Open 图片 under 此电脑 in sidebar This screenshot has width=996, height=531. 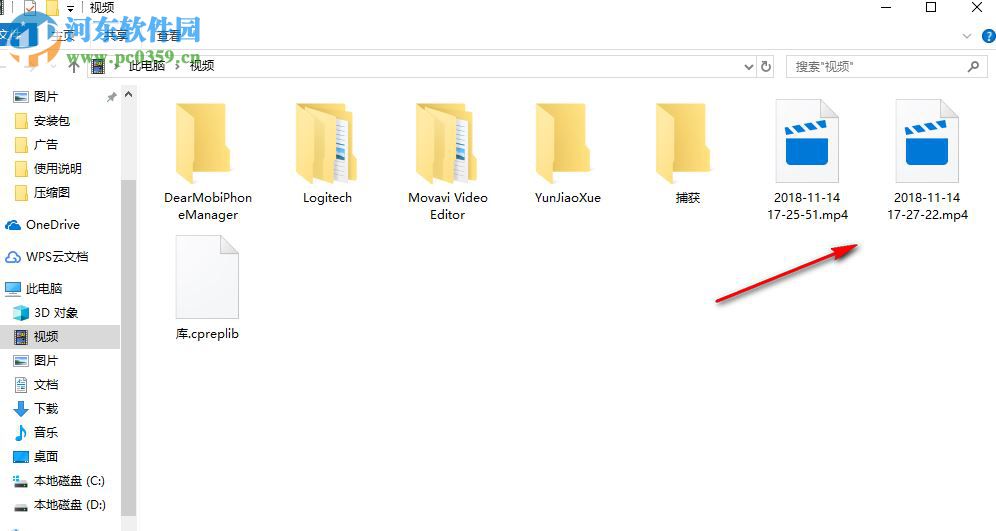pos(36,361)
